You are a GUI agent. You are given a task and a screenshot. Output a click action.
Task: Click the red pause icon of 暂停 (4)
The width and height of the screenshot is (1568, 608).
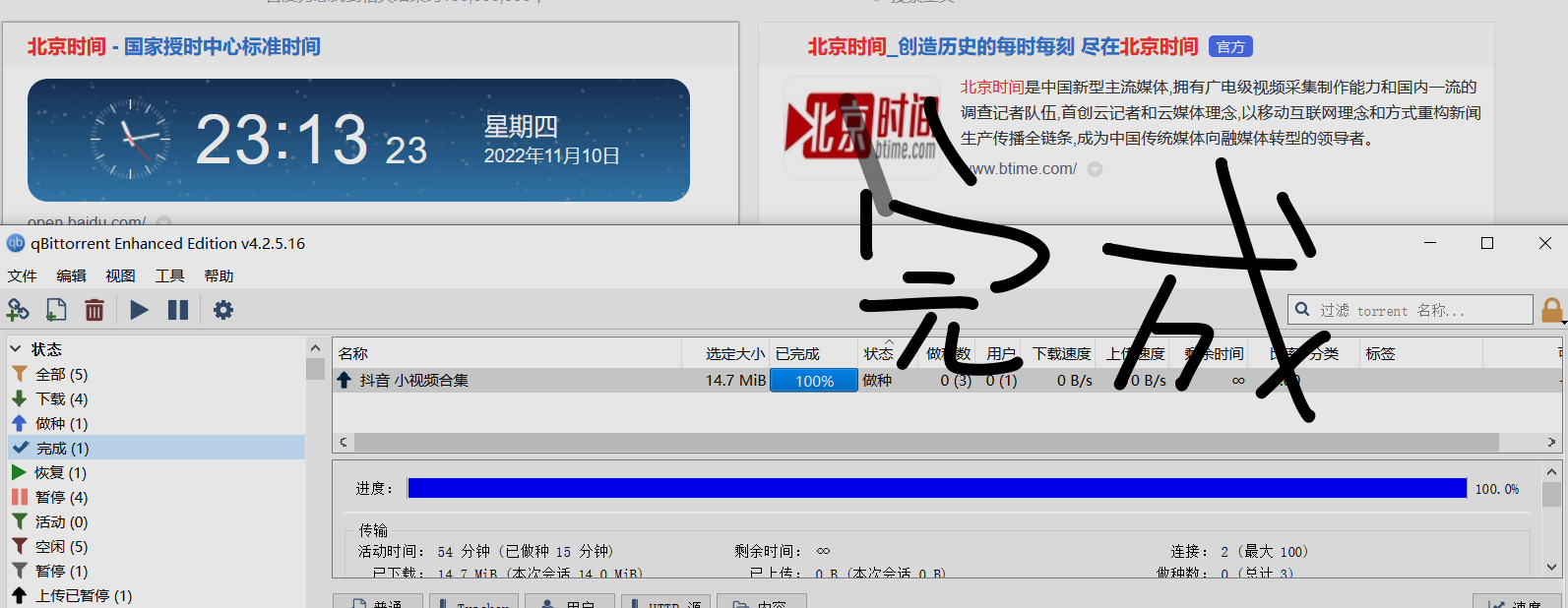click(20, 497)
